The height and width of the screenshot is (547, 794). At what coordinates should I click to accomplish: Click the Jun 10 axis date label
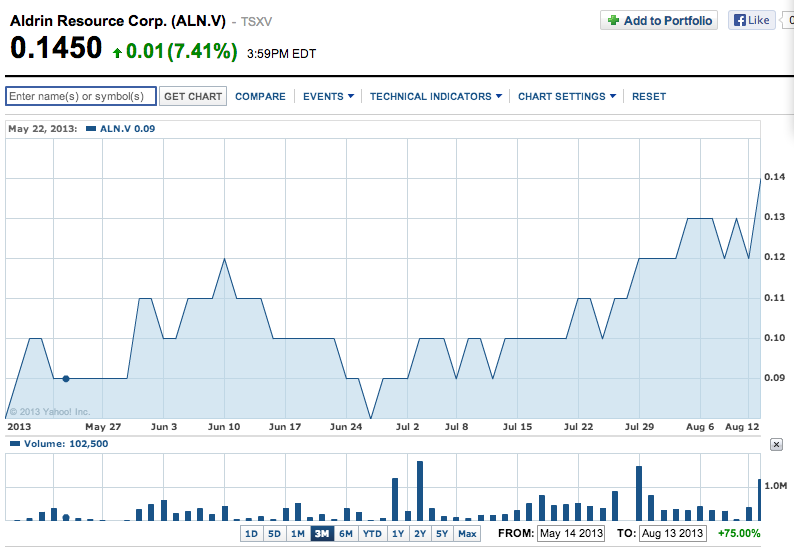[x=224, y=427]
